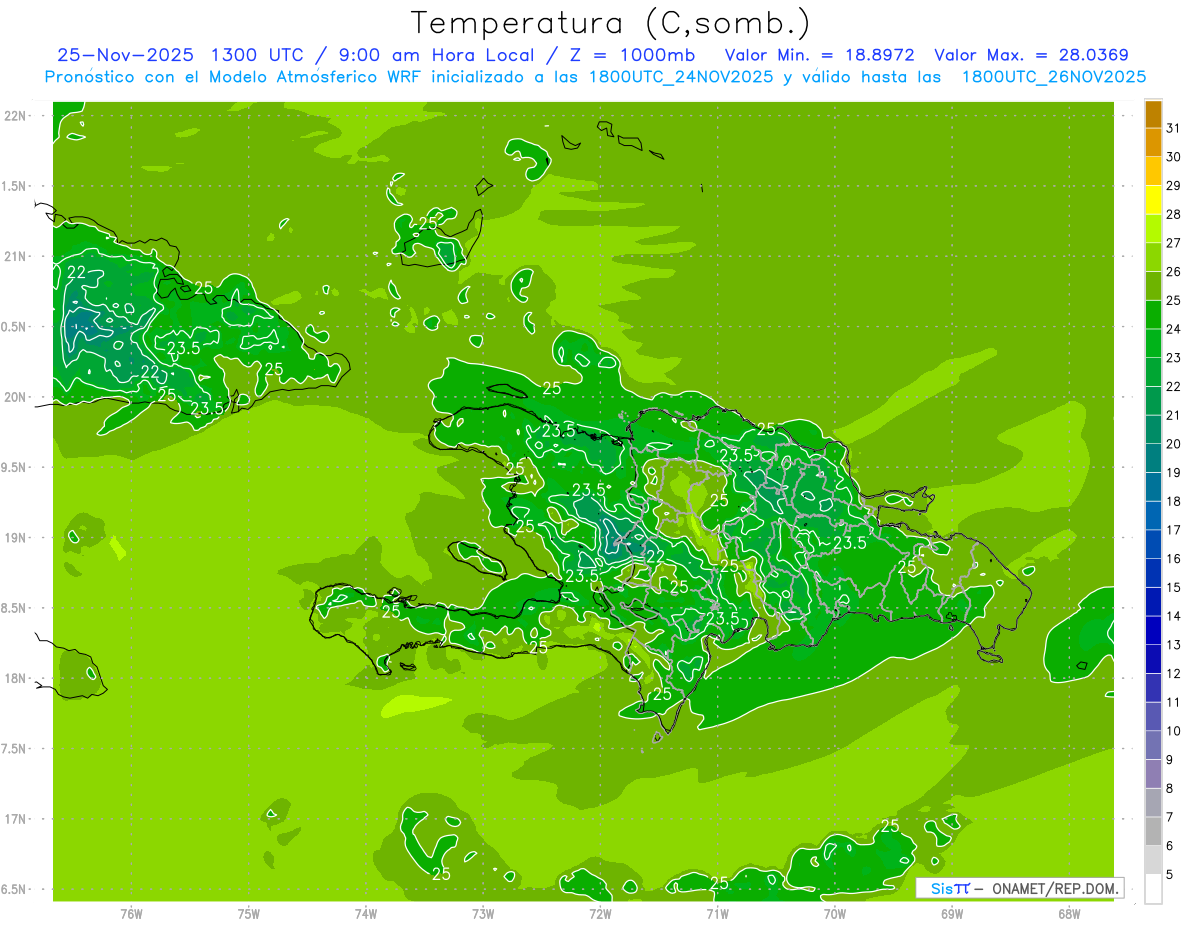The height and width of the screenshot is (927, 1200).
Task: Click the '20N' latitude axis label
Action: (x=17, y=397)
